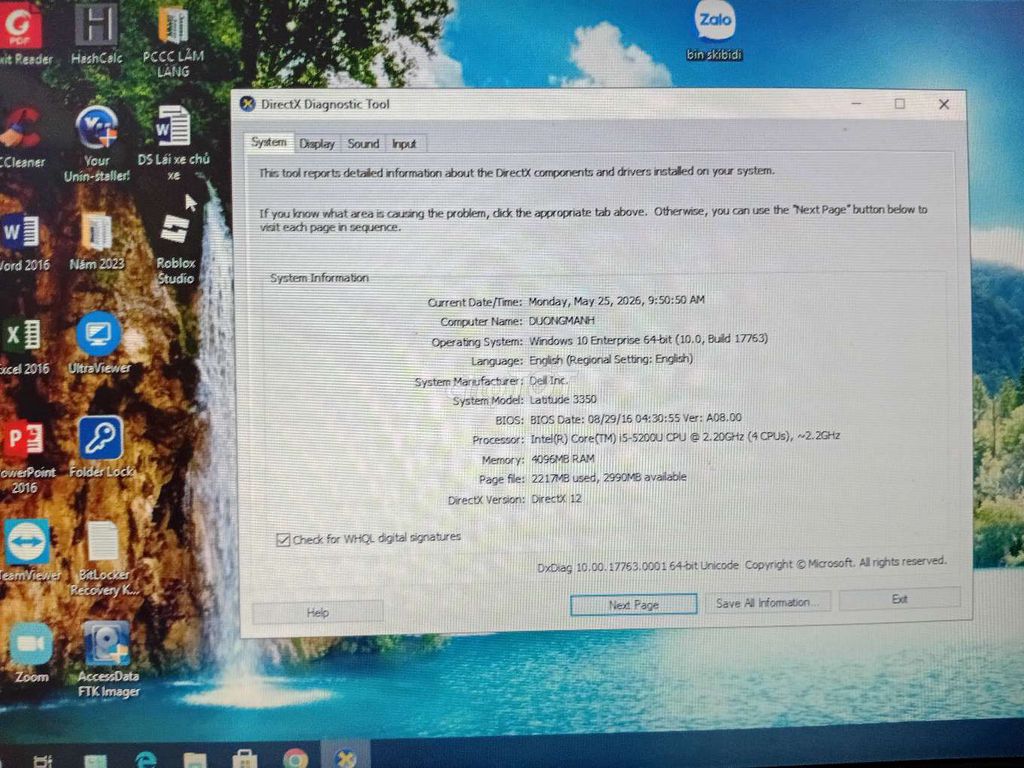The image size is (1024, 768).
Task: Click Microsoft Edge in the taskbar
Action: [145, 759]
